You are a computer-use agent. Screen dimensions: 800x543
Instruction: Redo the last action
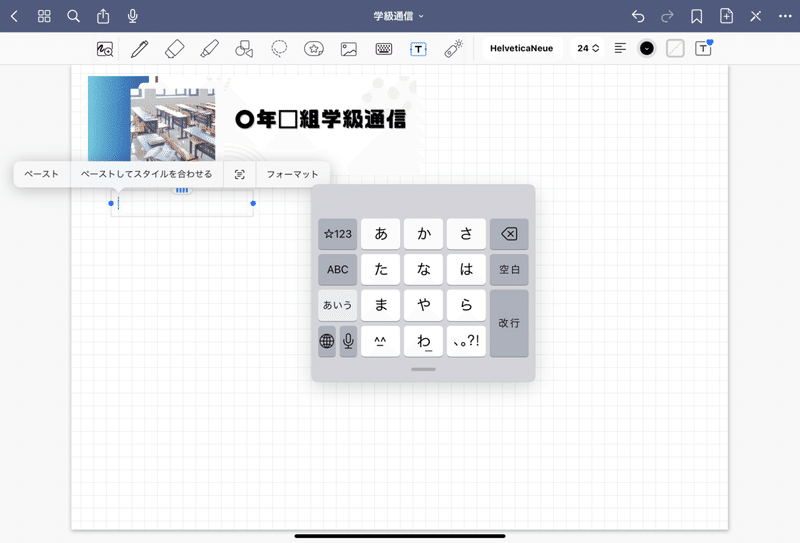[x=667, y=16]
